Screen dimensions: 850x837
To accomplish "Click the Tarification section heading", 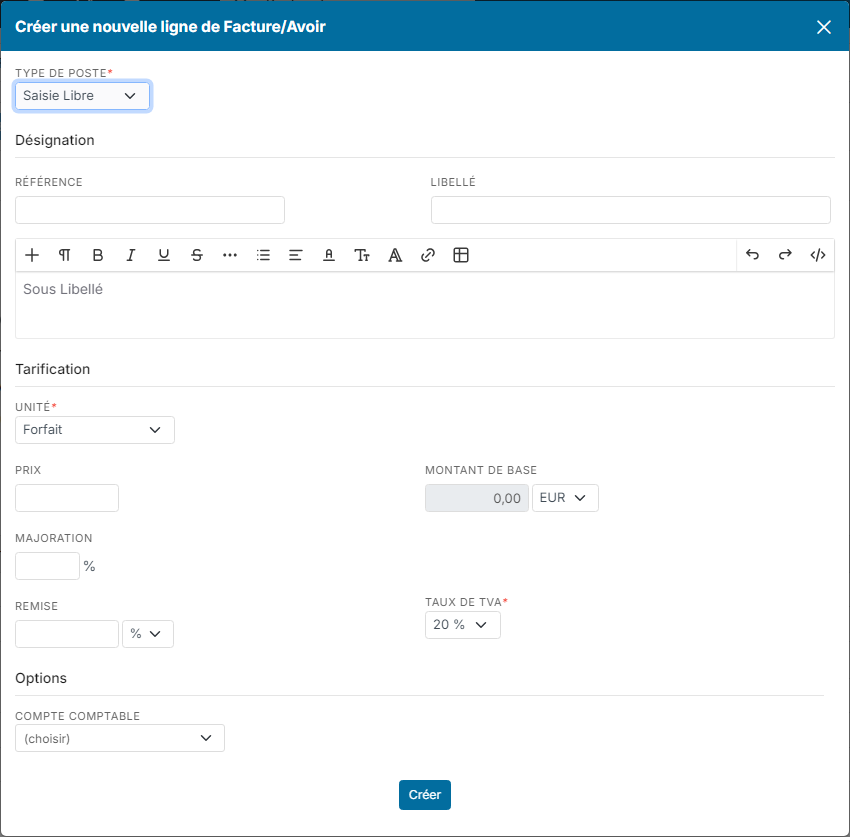I will pyautogui.click(x=53, y=369).
